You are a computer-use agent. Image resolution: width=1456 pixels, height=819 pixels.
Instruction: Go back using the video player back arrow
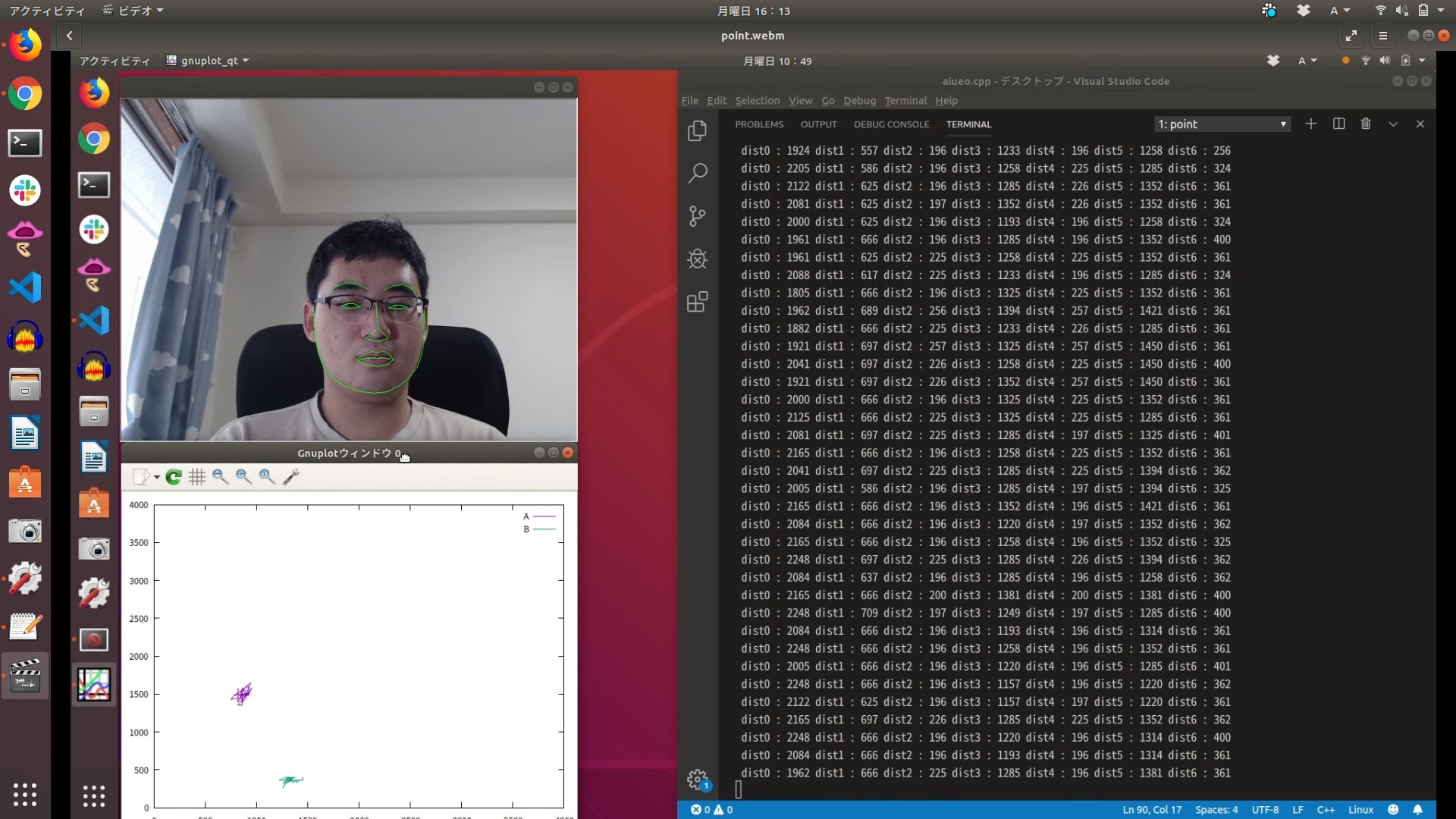click(x=69, y=36)
